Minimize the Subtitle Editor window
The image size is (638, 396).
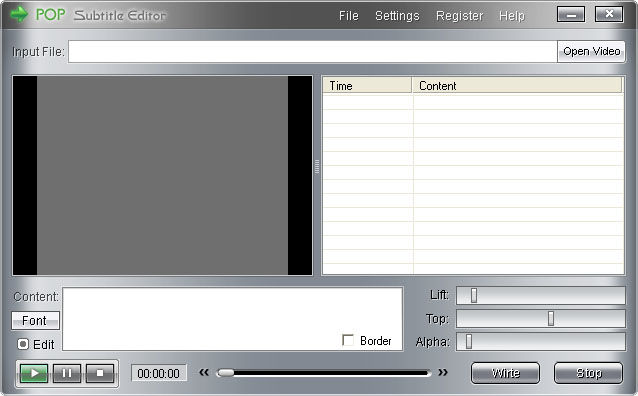pos(571,15)
